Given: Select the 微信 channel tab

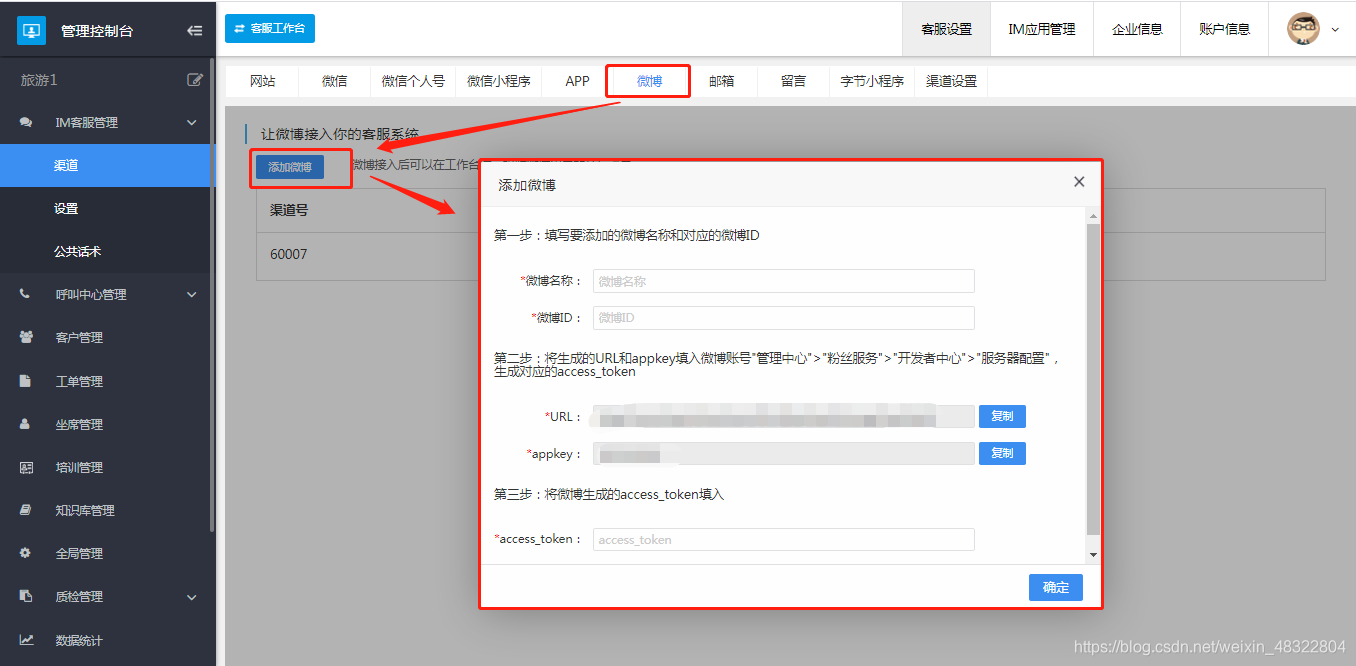Looking at the screenshot, I should pos(334,81).
